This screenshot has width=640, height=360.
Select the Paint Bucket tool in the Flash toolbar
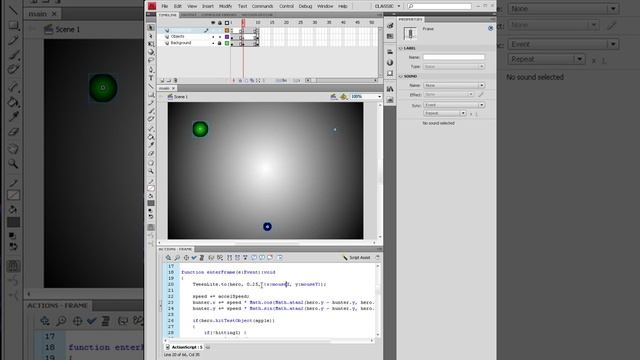(x=151, y=137)
